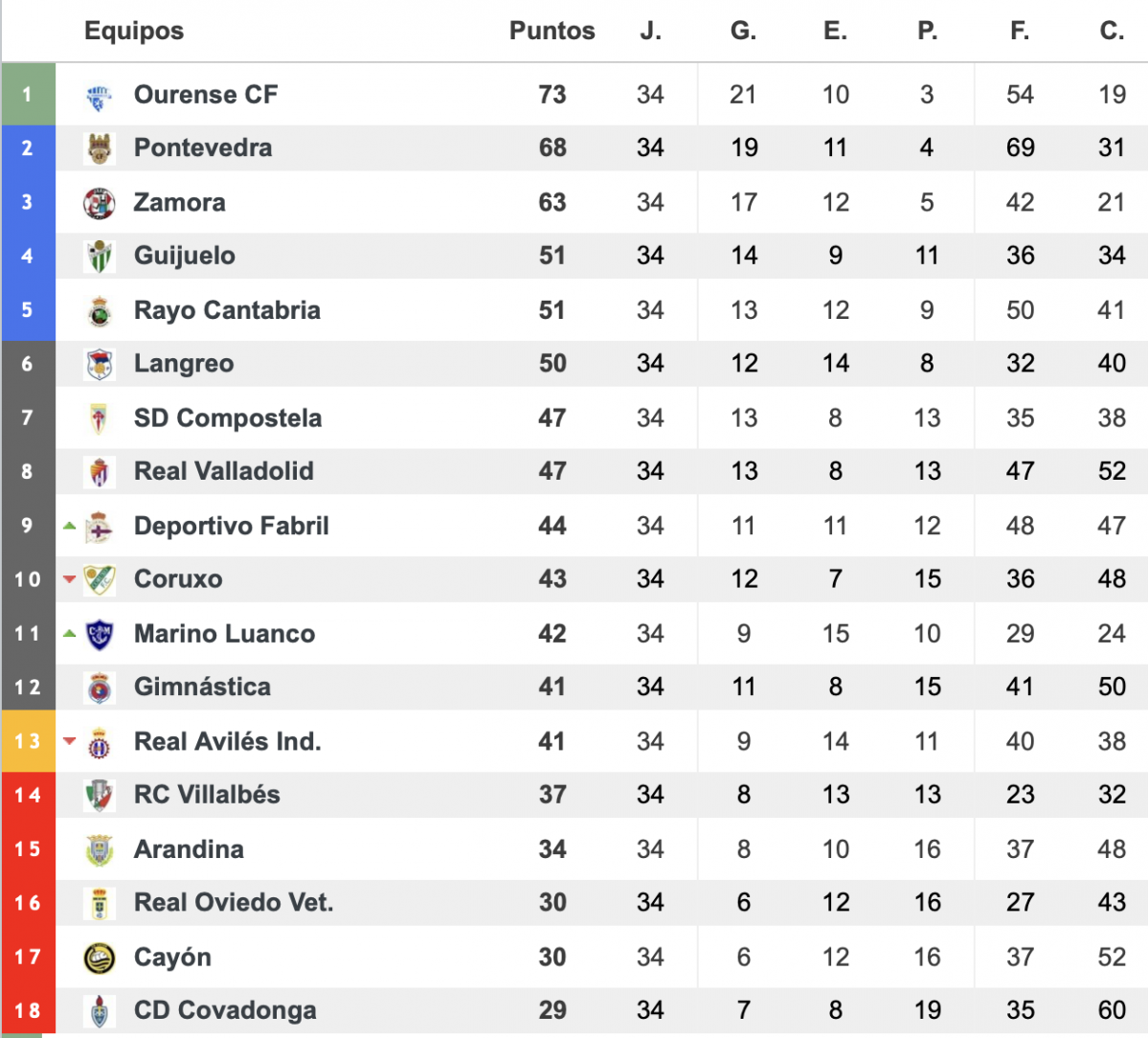Open the CD Covadonga team name
The width and height of the screenshot is (1148, 1038).
coord(226,1010)
